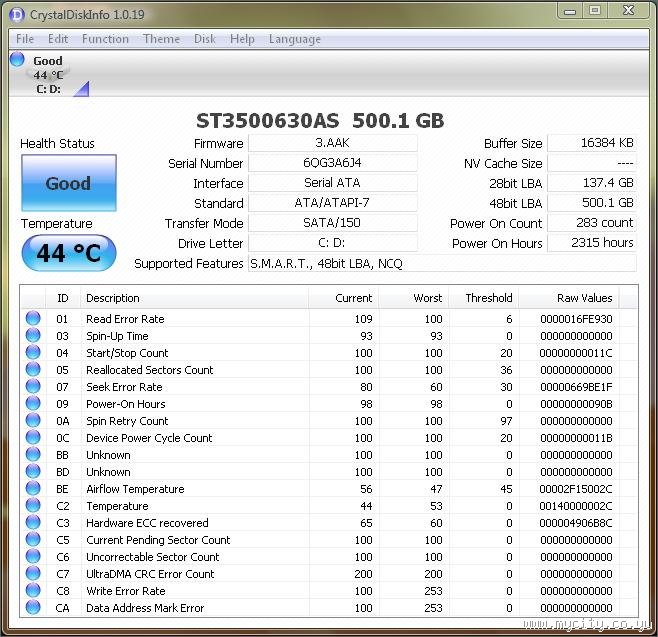This screenshot has width=658, height=637.
Task: Open the Theme menu
Action: coord(161,39)
